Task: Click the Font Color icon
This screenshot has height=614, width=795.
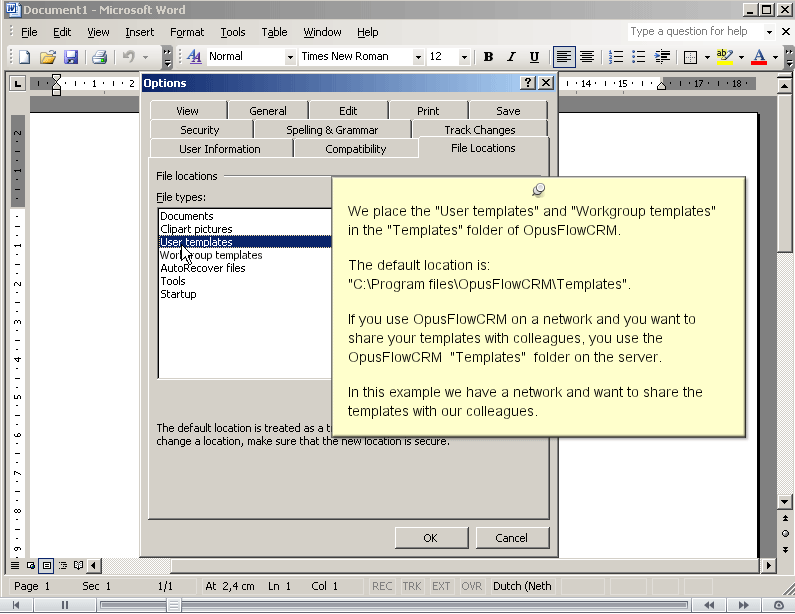Action: pos(759,57)
